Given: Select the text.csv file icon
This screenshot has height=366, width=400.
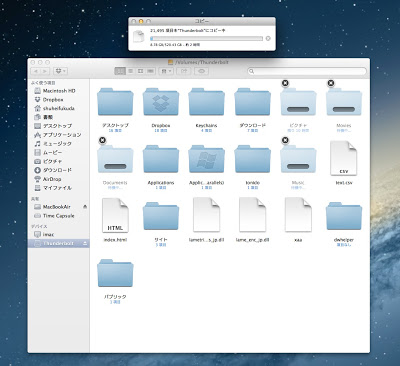Looking at the screenshot, I should tap(344, 158).
